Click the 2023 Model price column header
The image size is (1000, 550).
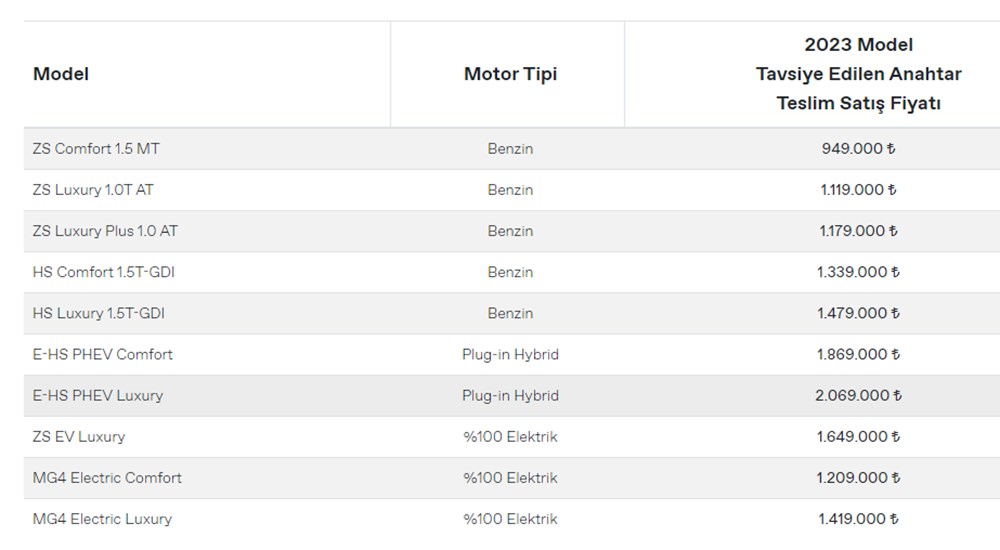point(858,74)
